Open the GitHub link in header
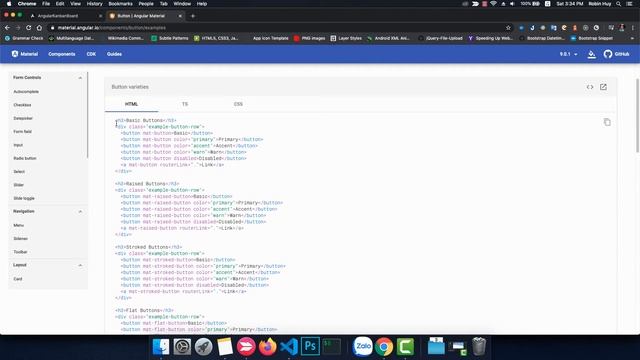 pos(616,54)
